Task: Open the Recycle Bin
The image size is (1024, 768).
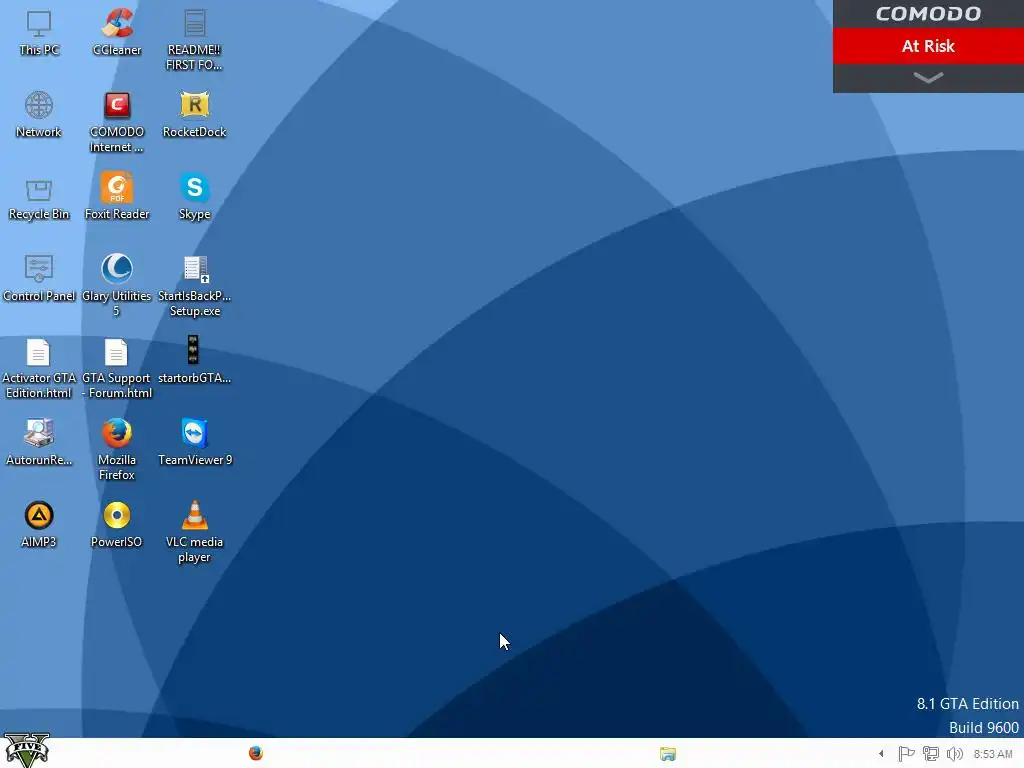Action: pyautogui.click(x=39, y=199)
